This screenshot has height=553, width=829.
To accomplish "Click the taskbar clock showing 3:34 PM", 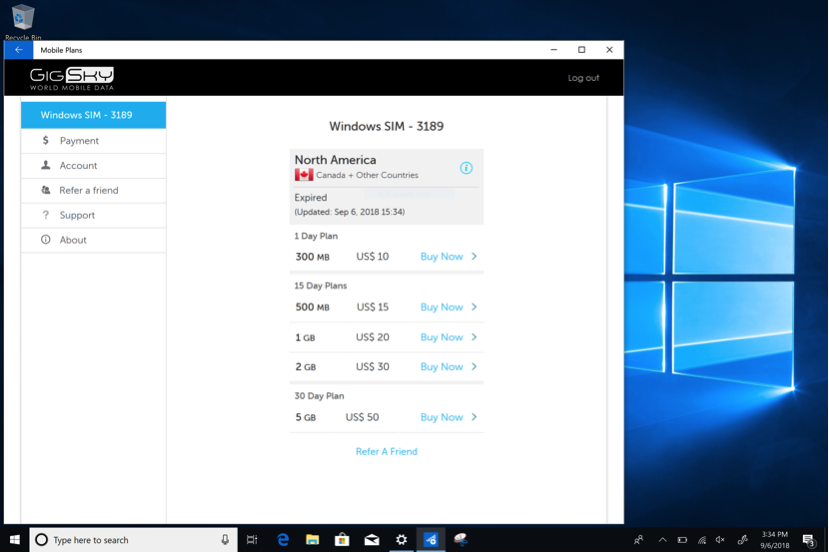I will 775,540.
